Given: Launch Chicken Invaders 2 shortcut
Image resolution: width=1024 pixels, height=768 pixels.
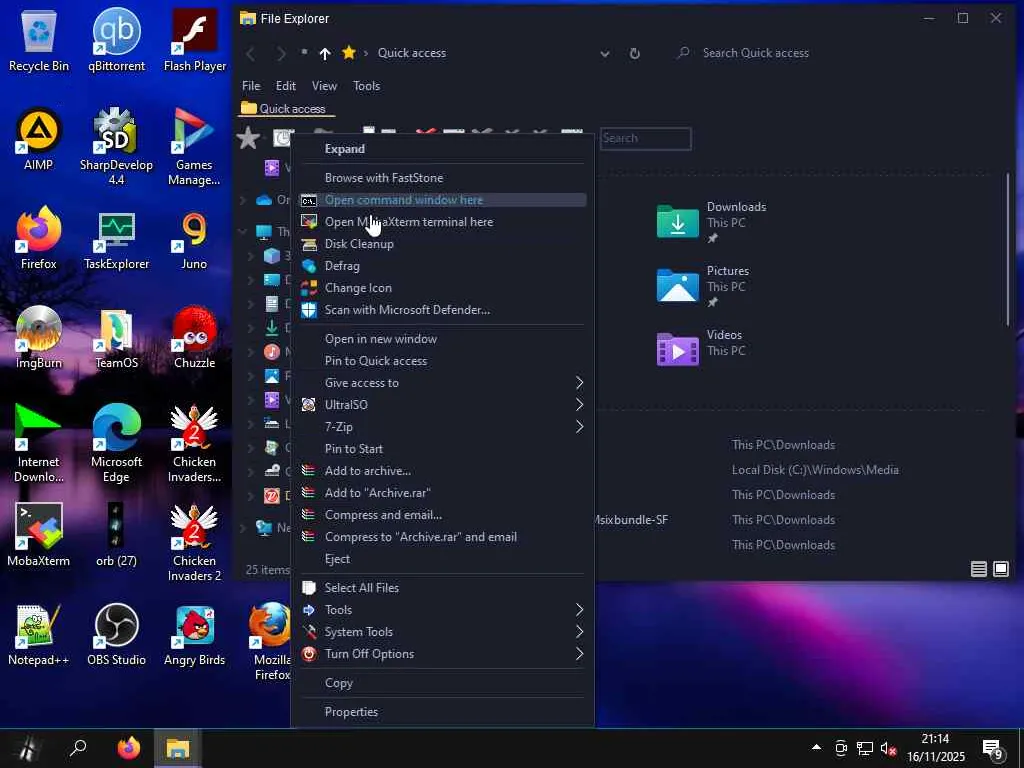Looking at the screenshot, I should (194, 543).
